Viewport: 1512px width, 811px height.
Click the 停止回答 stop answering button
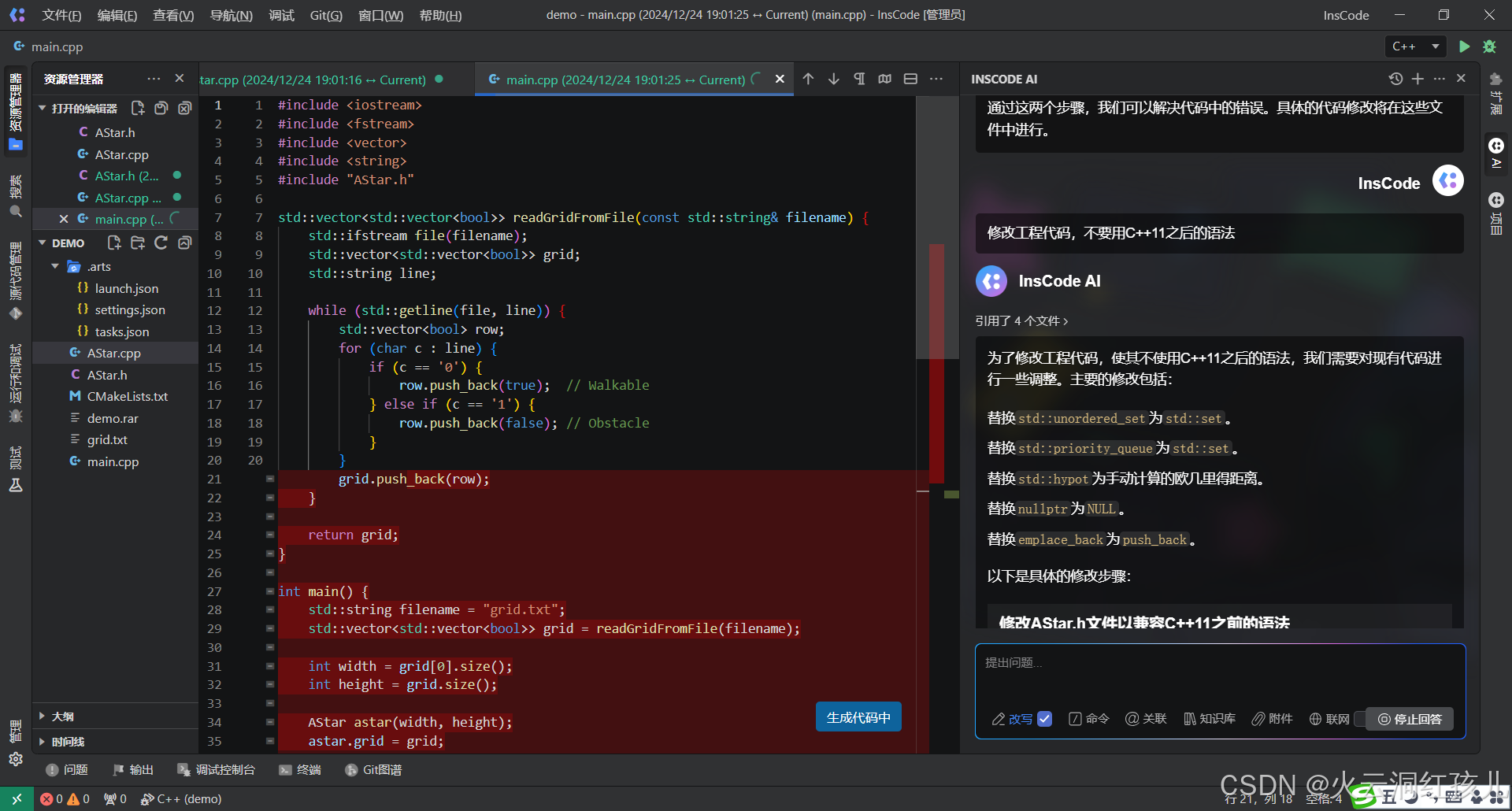[1410, 719]
